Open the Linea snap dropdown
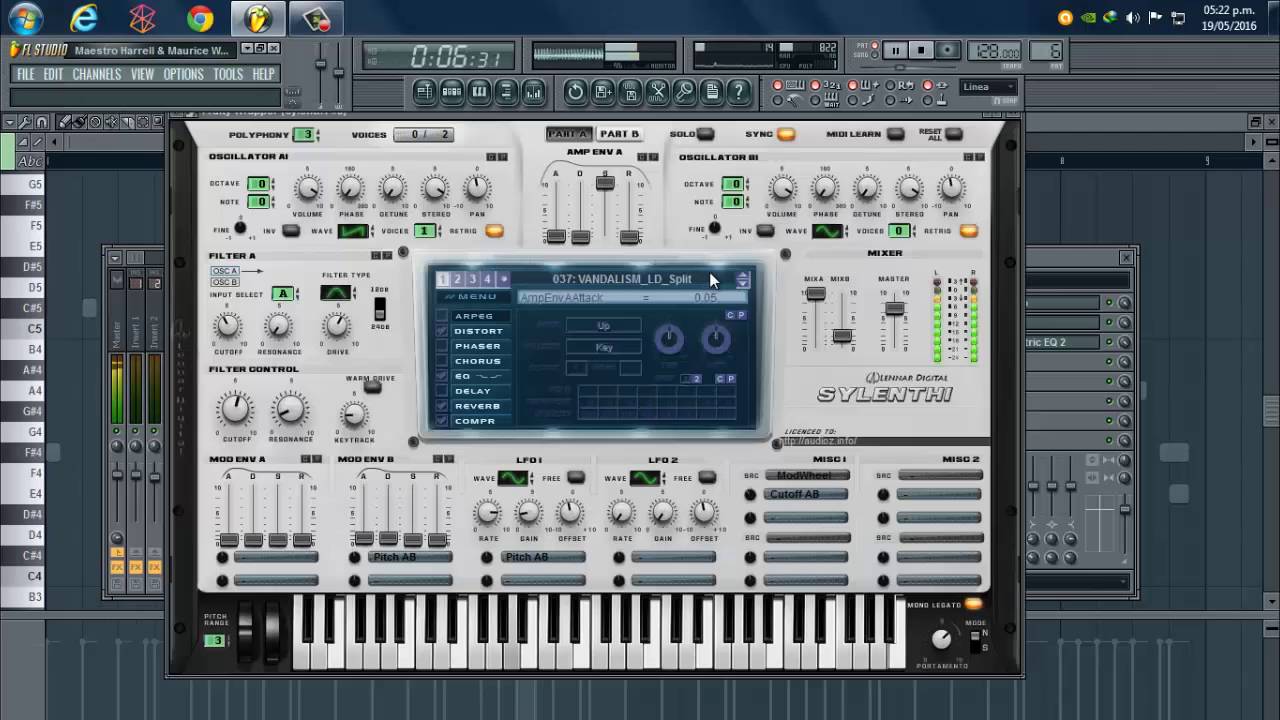Image resolution: width=1280 pixels, height=720 pixels. [988, 87]
